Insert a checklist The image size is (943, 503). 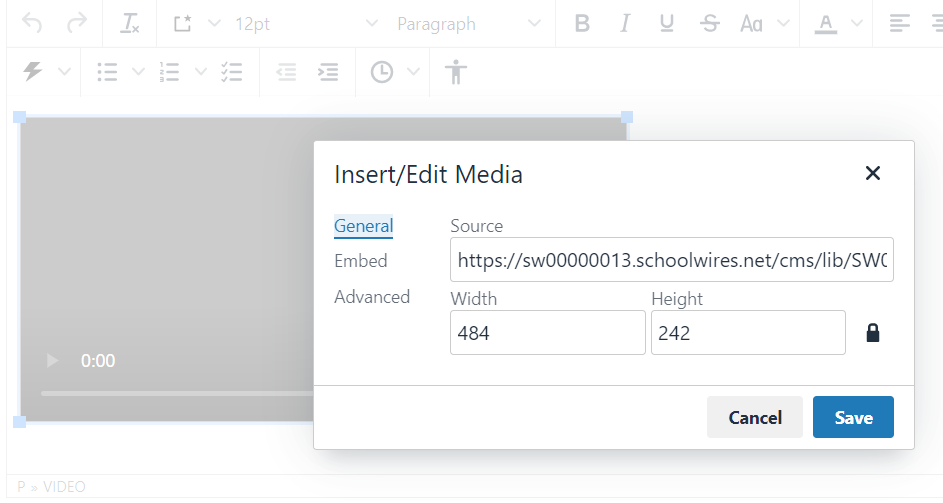232,72
